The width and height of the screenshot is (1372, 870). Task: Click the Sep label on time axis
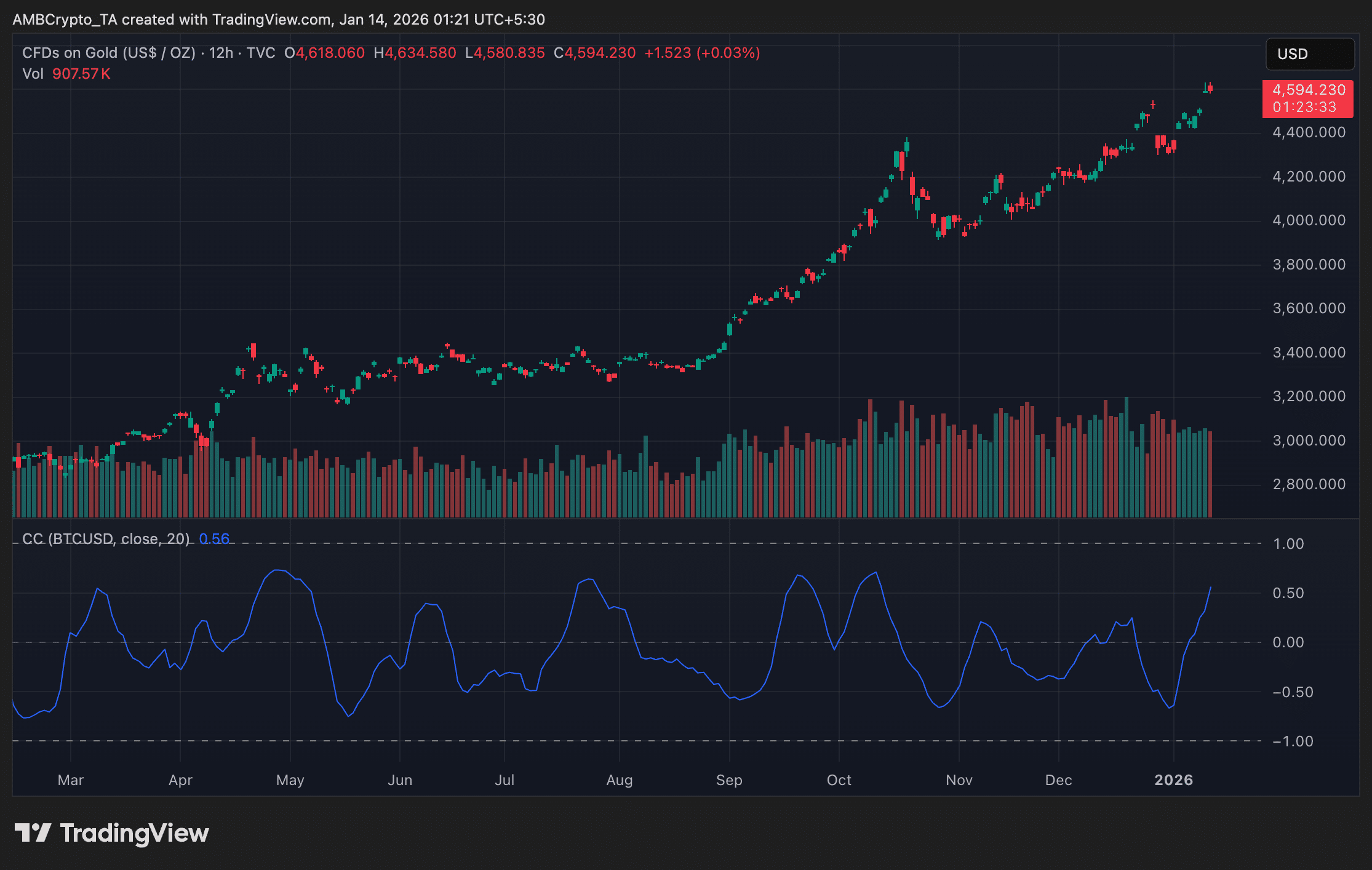729,780
